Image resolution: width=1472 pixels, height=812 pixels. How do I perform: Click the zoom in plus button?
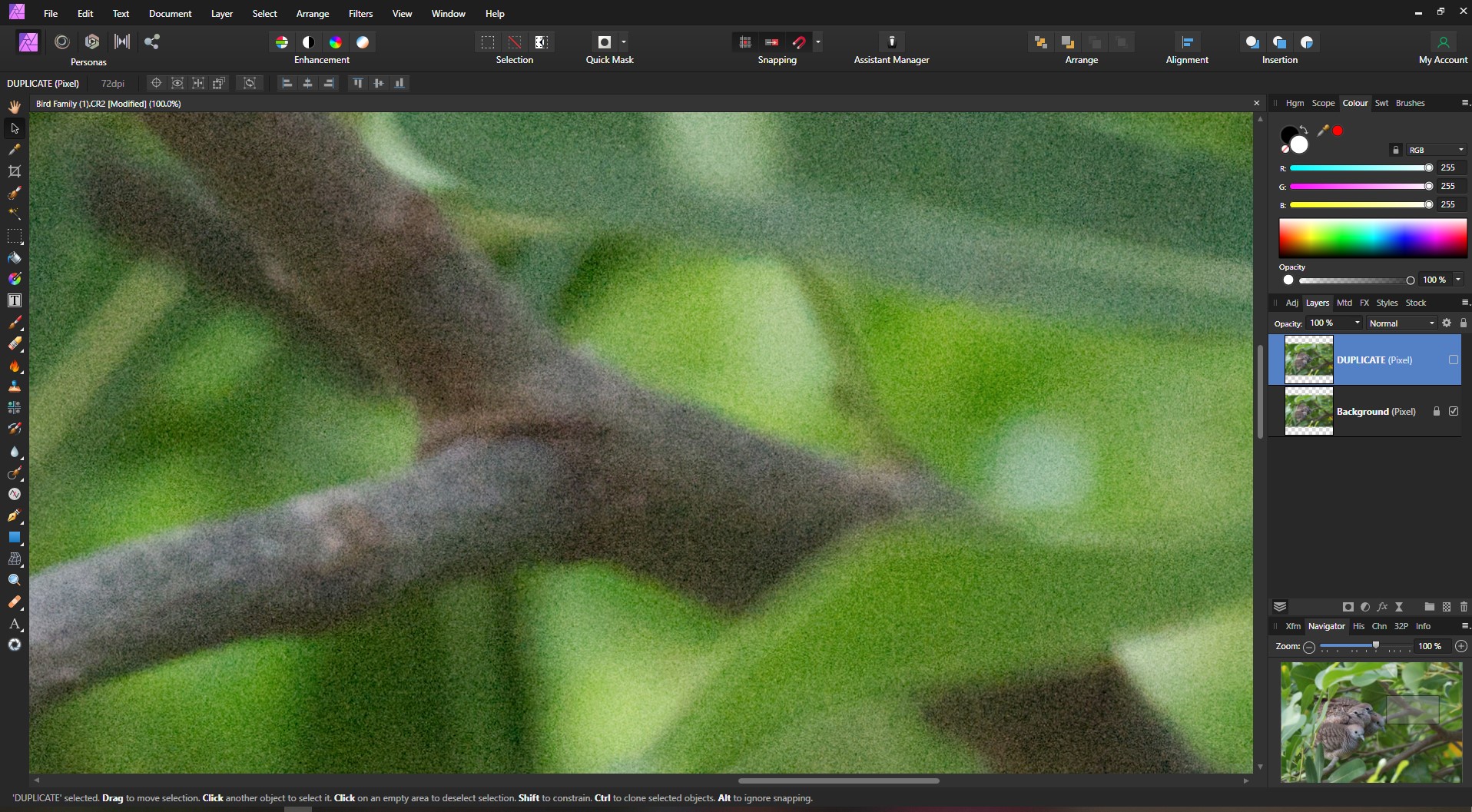[x=1460, y=647]
